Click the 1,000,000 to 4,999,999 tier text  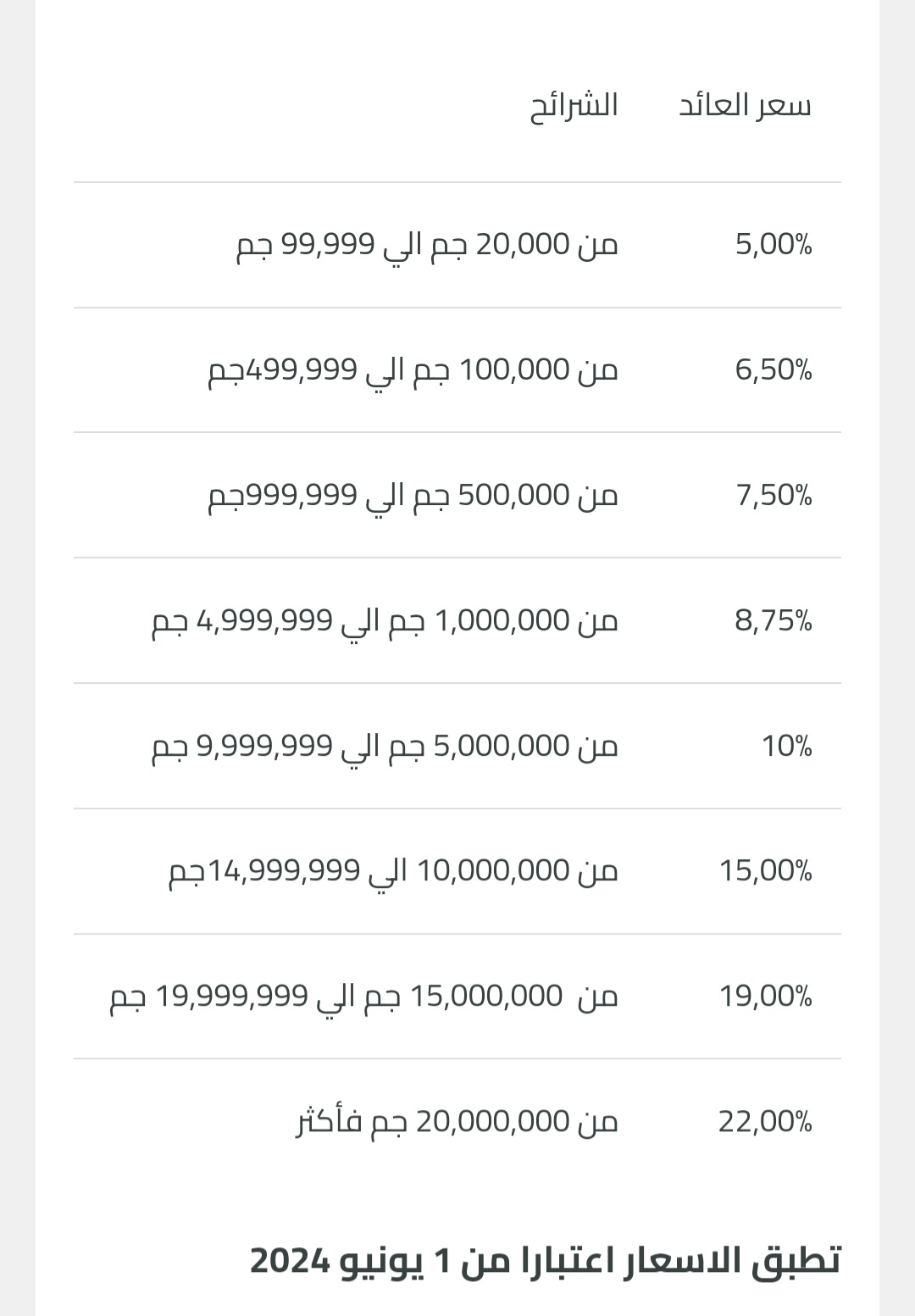(385, 621)
